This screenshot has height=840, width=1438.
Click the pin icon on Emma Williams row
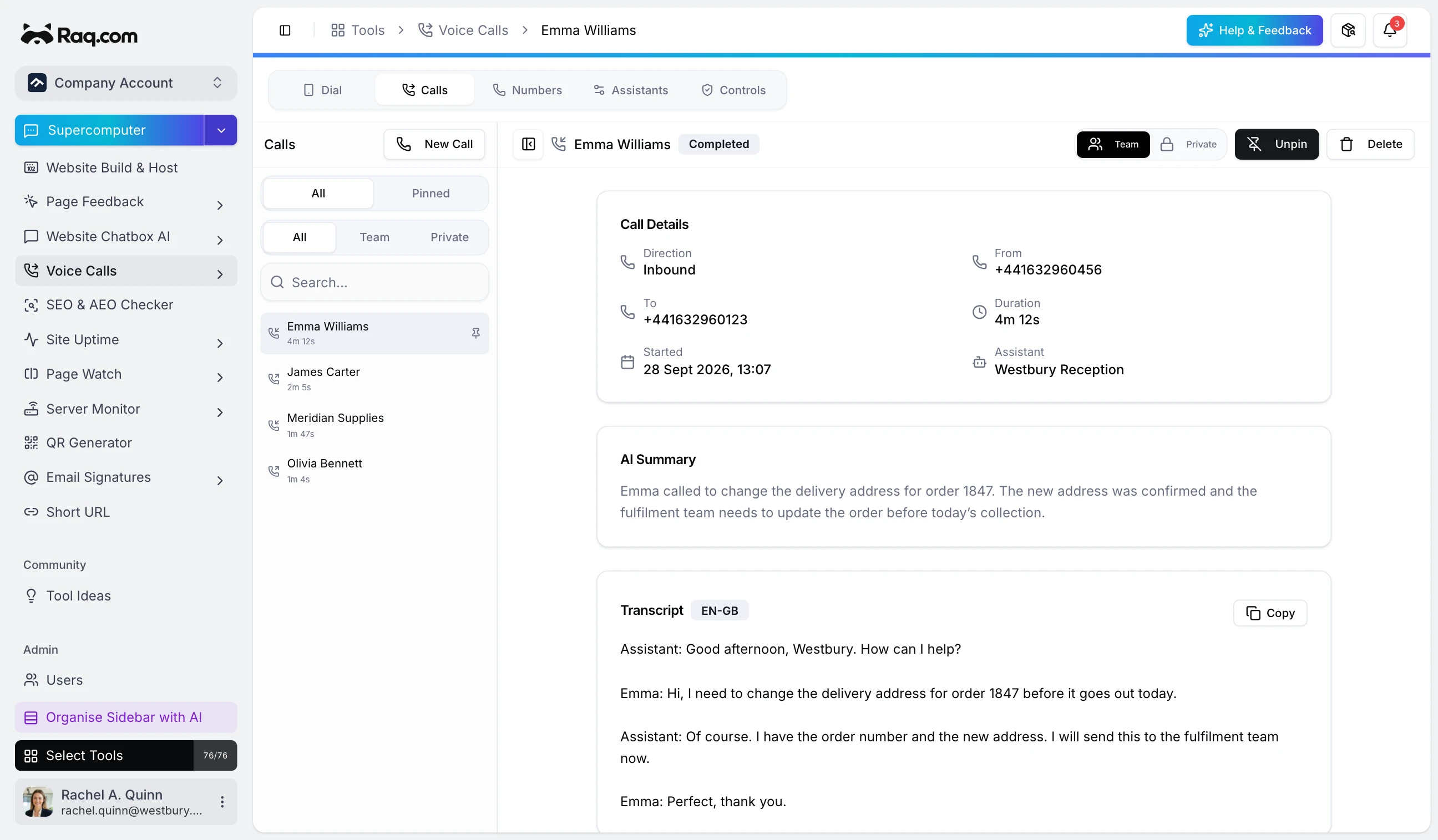[x=475, y=333]
